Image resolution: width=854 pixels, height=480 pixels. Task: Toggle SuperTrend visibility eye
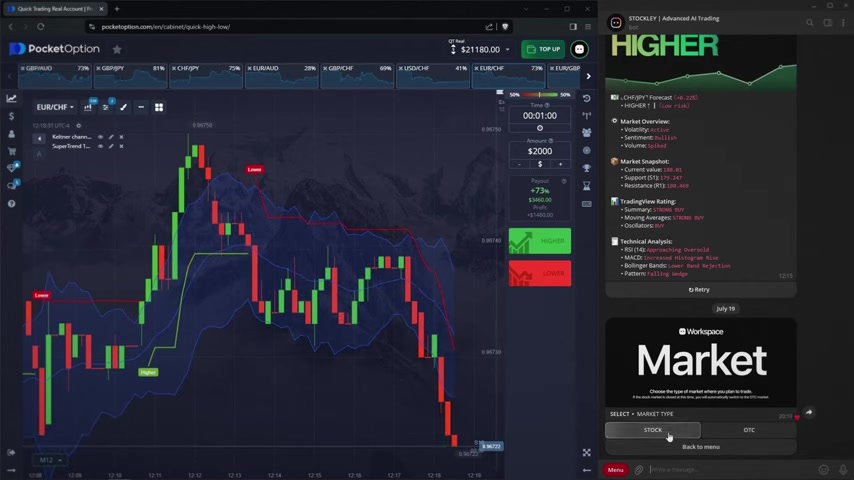coord(100,147)
